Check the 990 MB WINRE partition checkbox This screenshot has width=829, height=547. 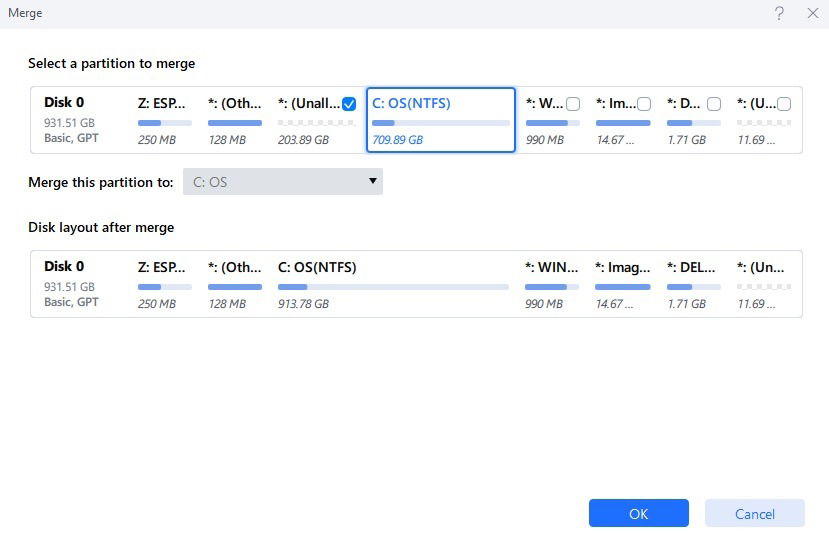click(x=573, y=104)
